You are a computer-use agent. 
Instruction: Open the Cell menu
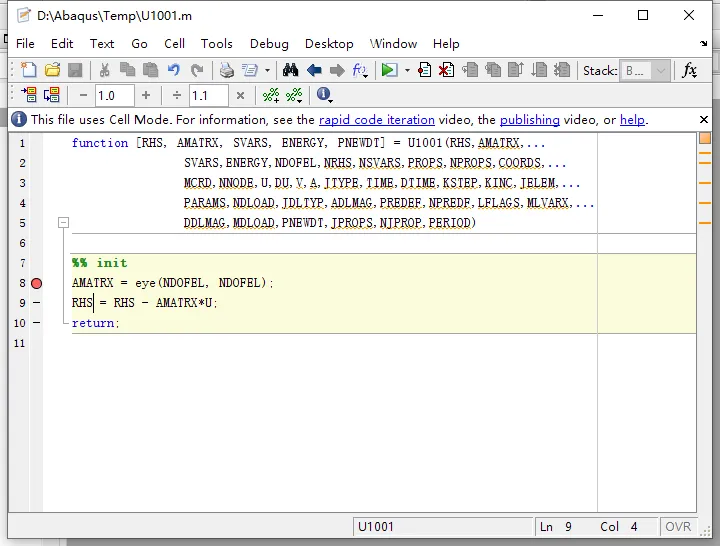click(x=174, y=44)
